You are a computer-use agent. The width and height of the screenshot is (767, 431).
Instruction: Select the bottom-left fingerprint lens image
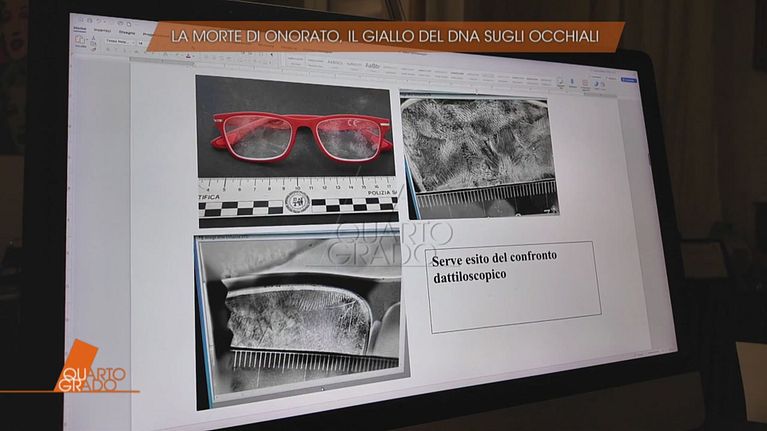pos(298,318)
